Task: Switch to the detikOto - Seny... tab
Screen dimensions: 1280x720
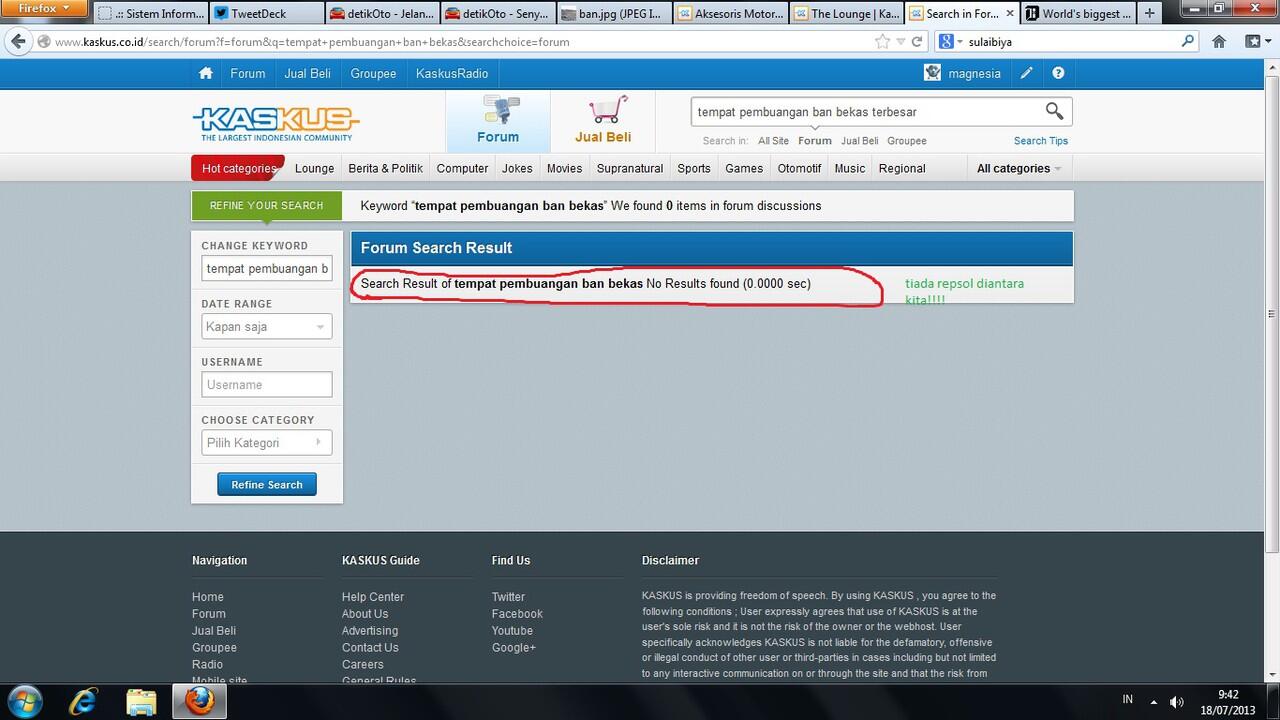Action: [x=498, y=14]
